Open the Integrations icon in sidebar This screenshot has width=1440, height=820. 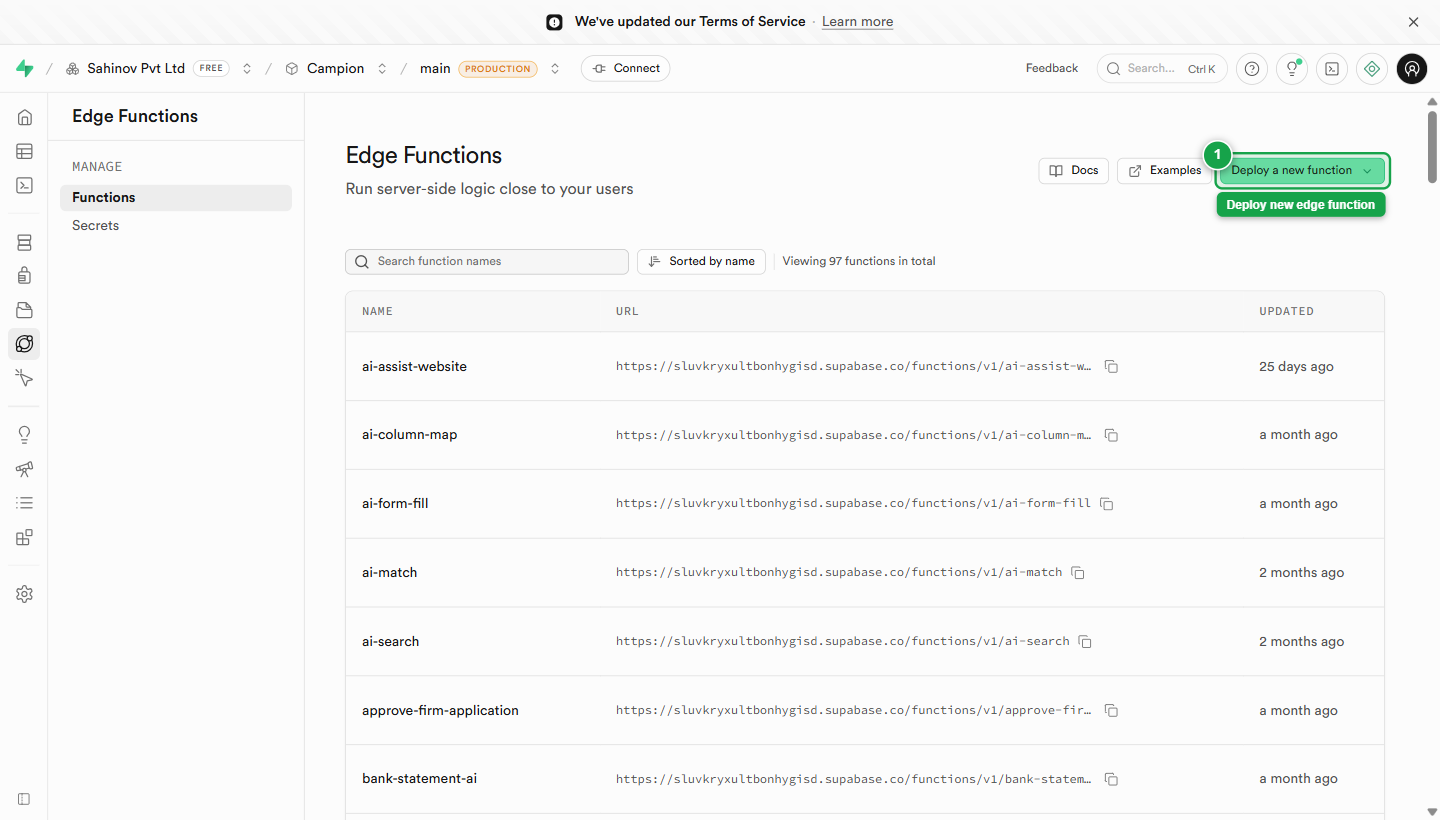[24, 537]
